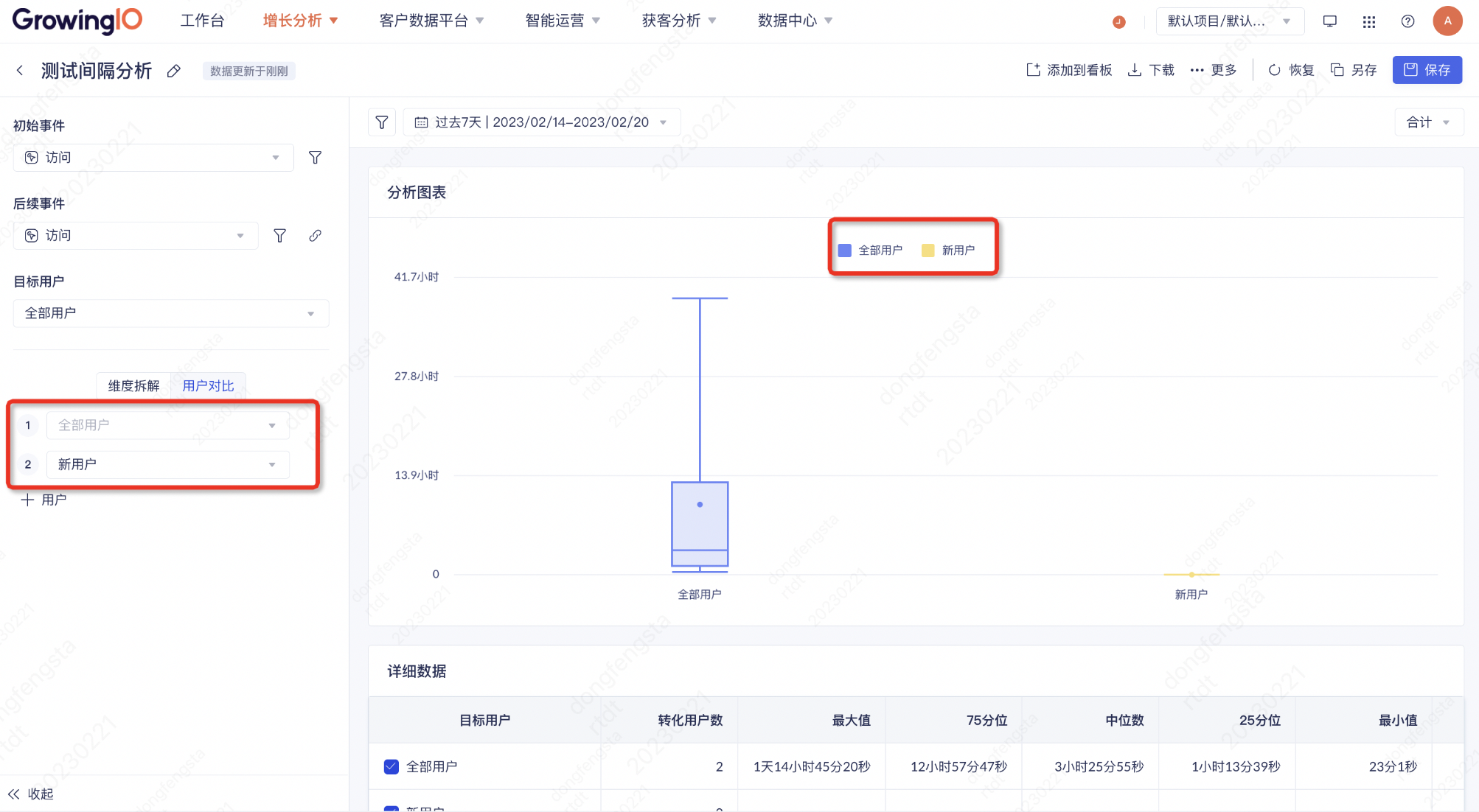Click the notification badge icon in header
1479x812 pixels.
click(1118, 21)
